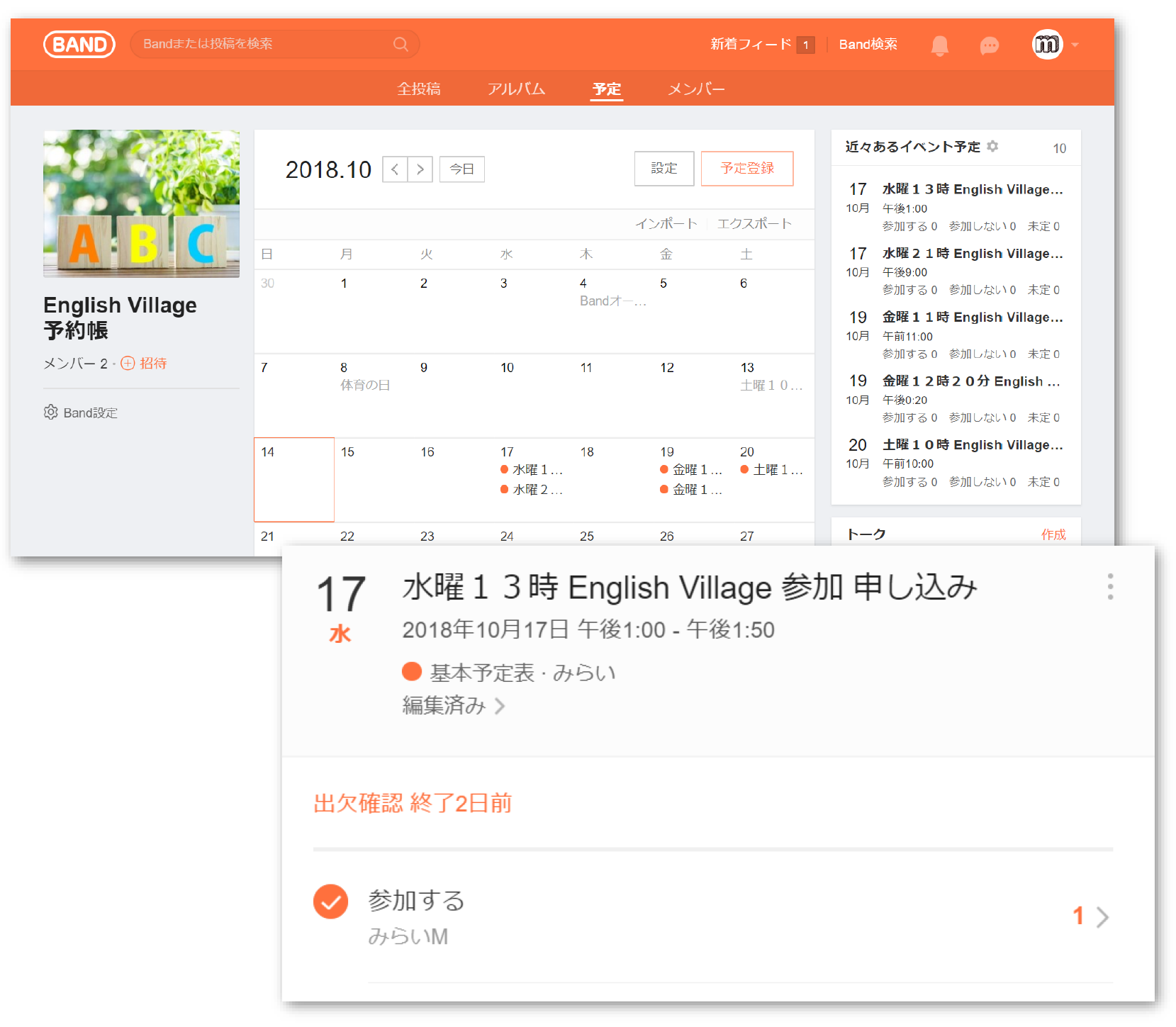Switch to the アルバム tab
Screen dimensions: 1176x1027
tap(516, 89)
